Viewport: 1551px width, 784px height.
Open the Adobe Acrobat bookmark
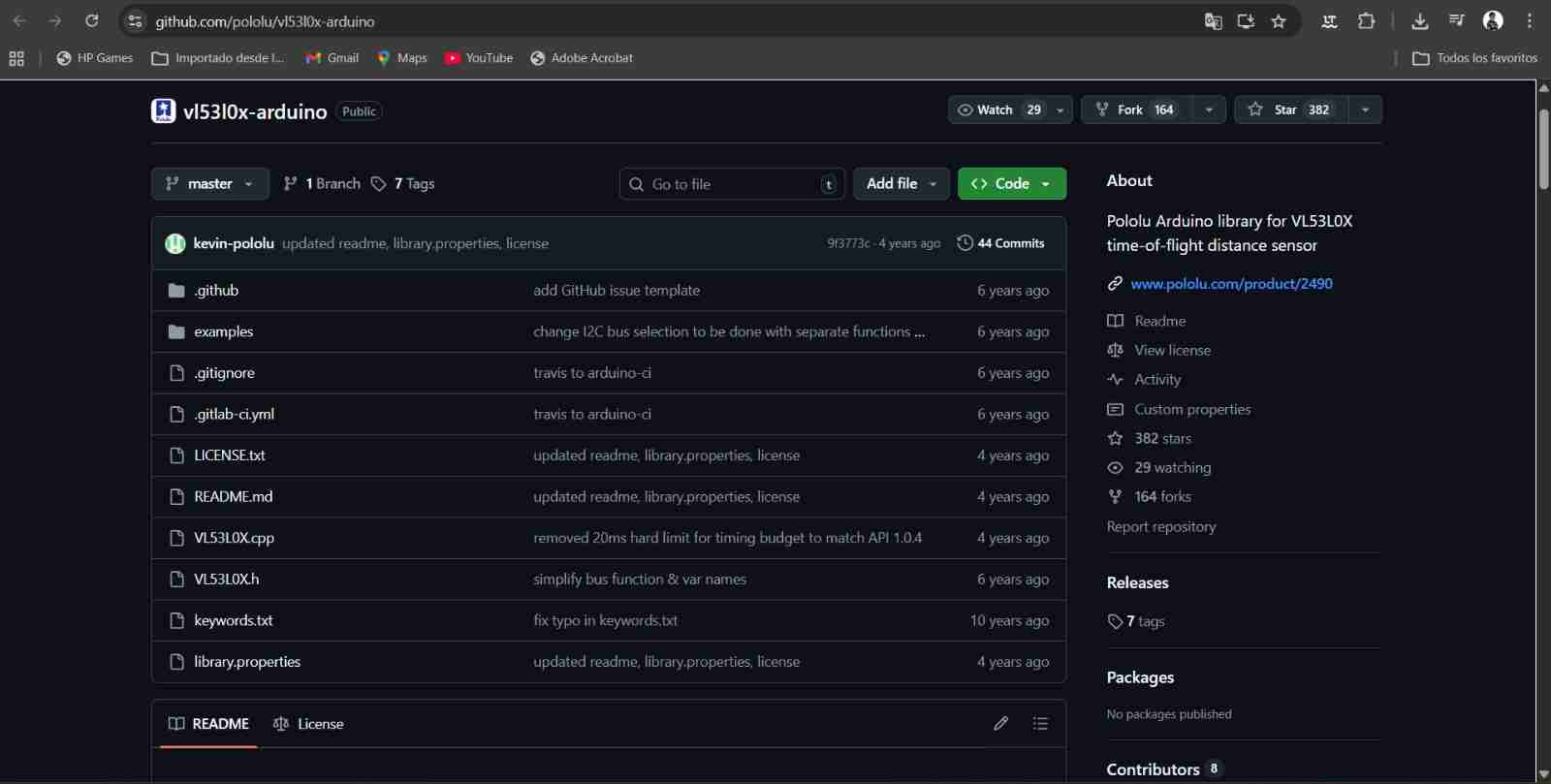pyautogui.click(x=582, y=58)
